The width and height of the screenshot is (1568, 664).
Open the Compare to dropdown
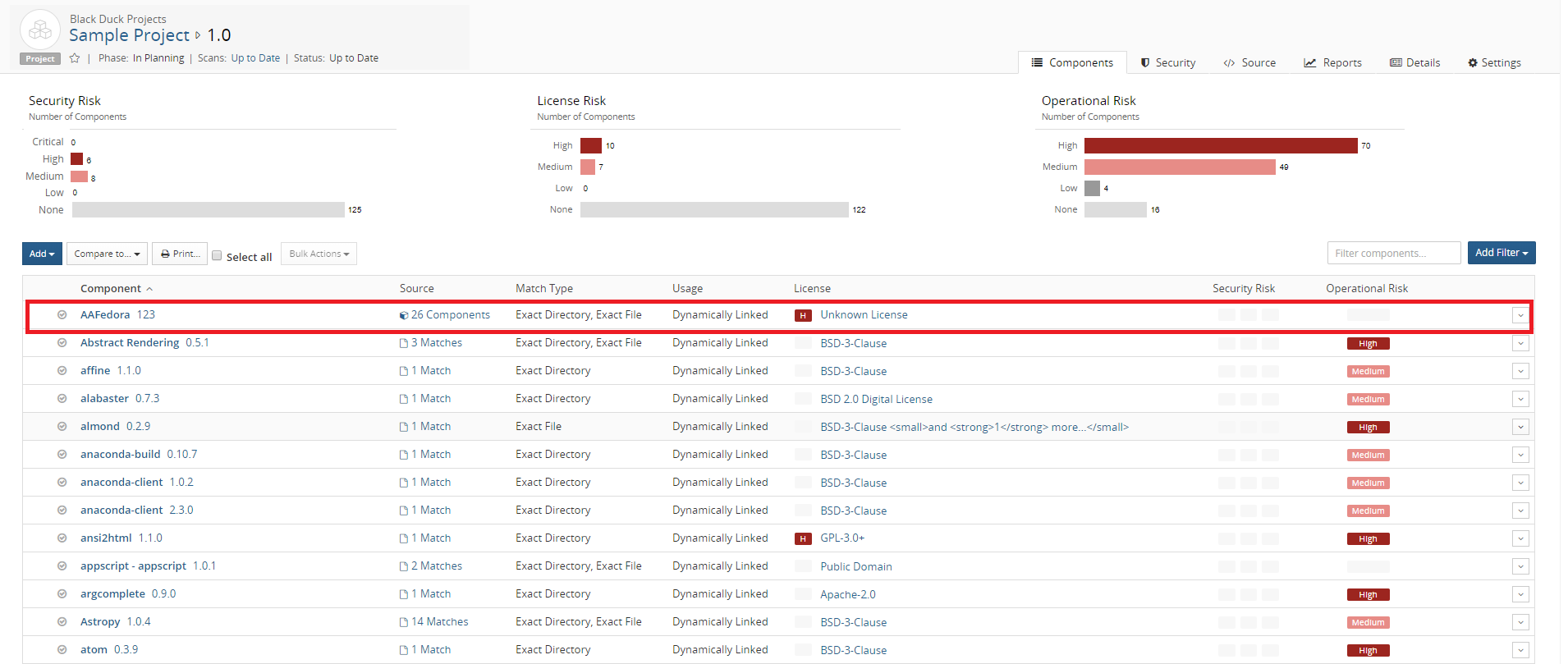pyautogui.click(x=107, y=254)
